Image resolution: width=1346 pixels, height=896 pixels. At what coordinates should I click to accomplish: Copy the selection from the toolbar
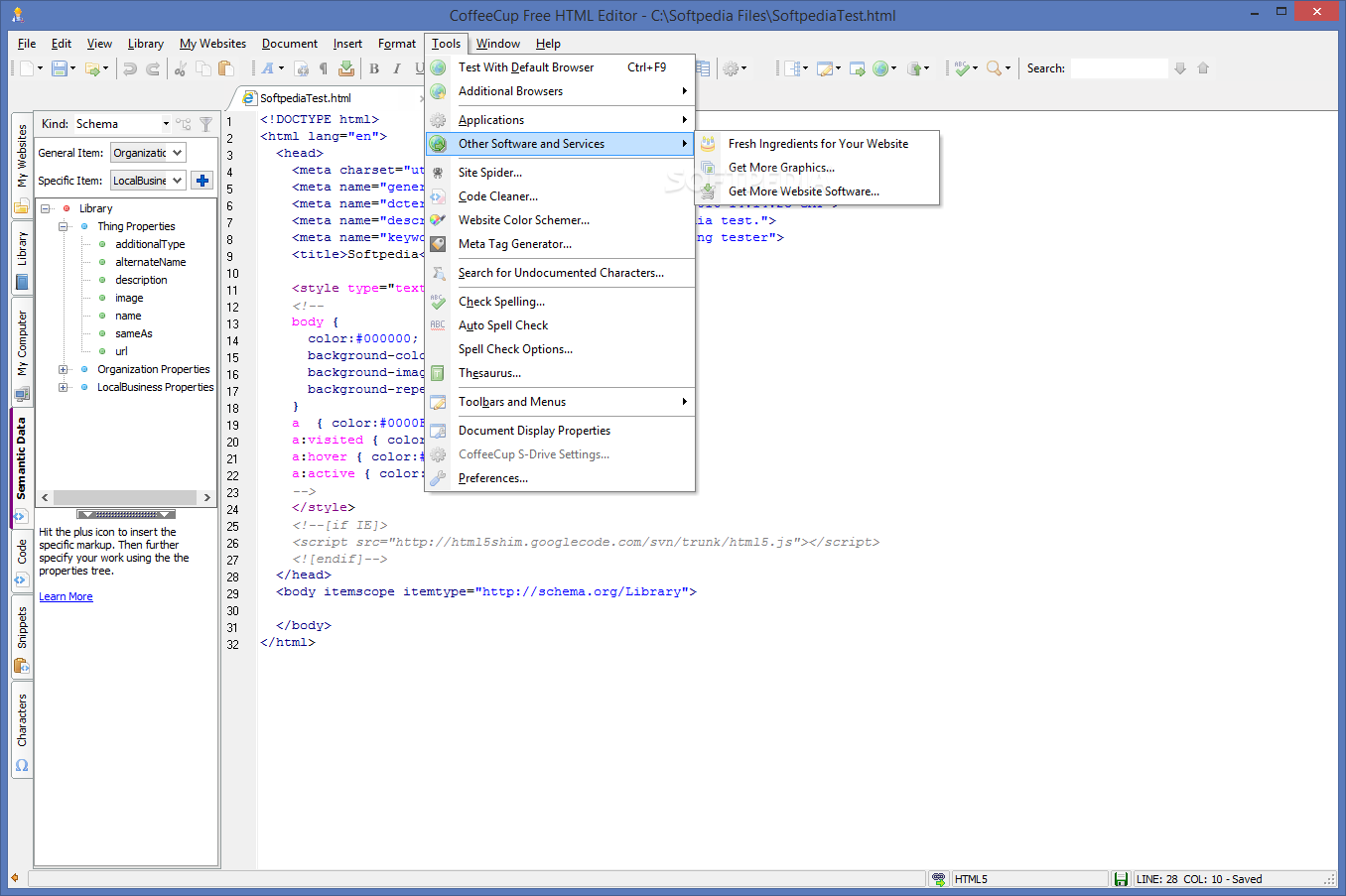pos(203,68)
